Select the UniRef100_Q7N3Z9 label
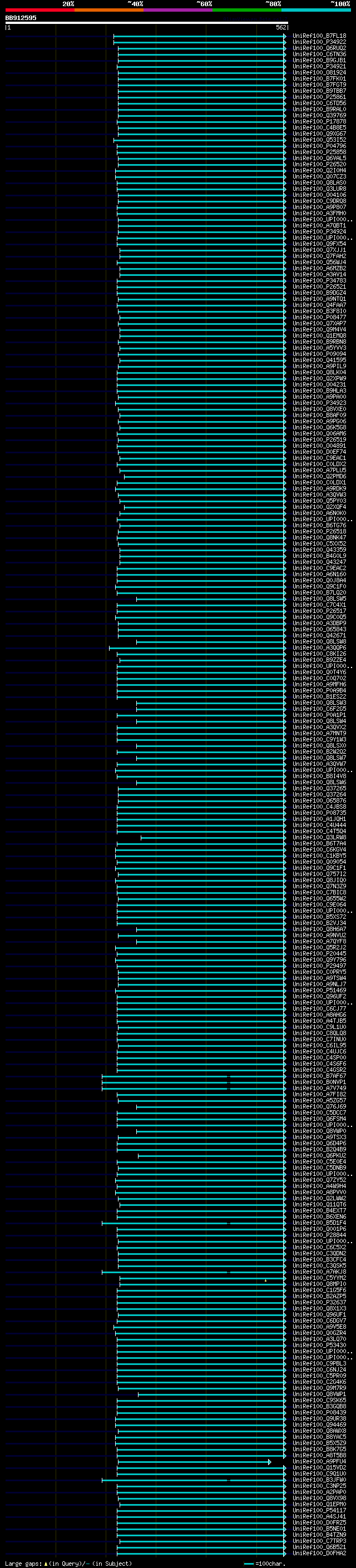The height and width of the screenshot is (1568, 356). coord(319,886)
